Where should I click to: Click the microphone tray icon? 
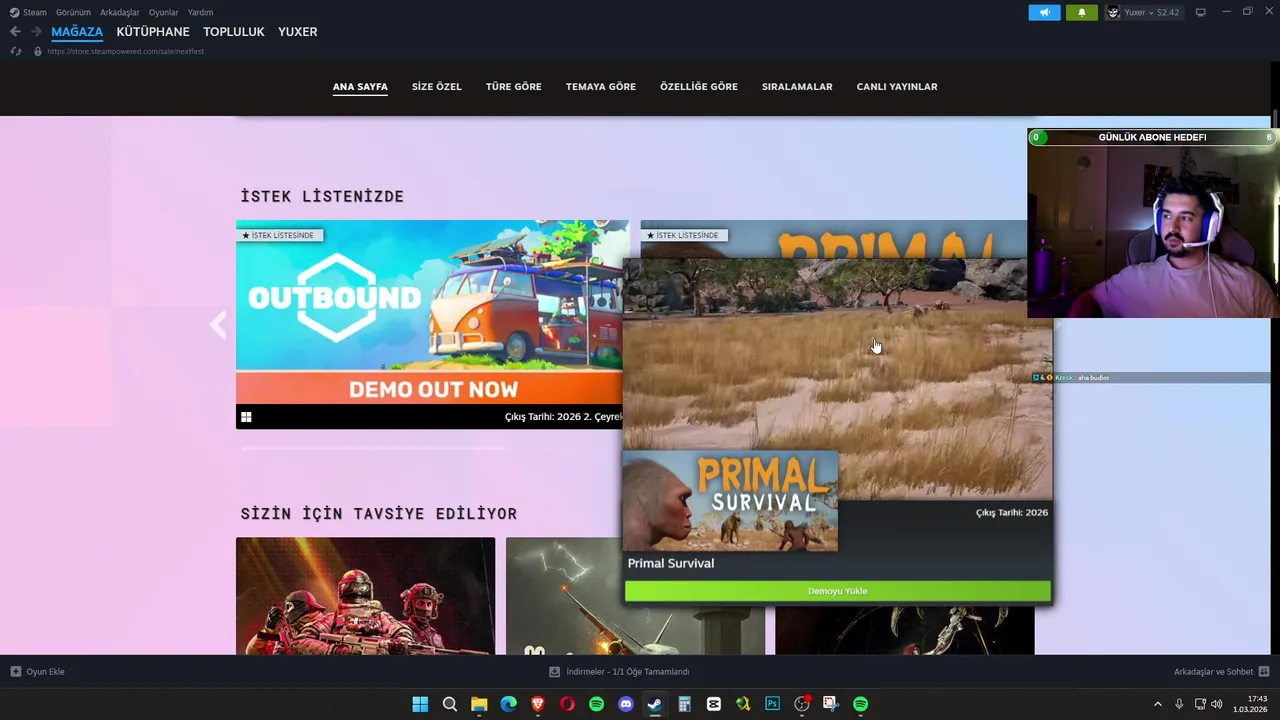pyautogui.click(x=1179, y=704)
